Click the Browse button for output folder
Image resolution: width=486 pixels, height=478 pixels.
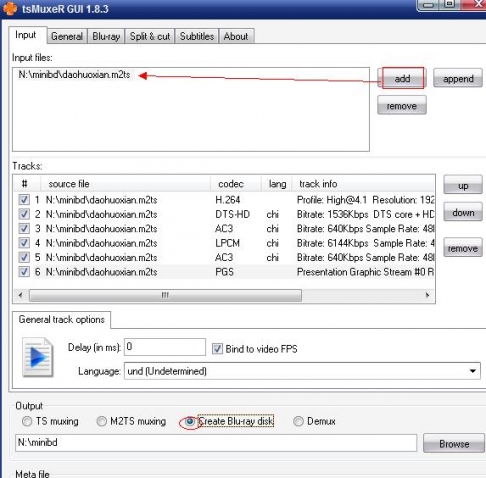(454, 443)
